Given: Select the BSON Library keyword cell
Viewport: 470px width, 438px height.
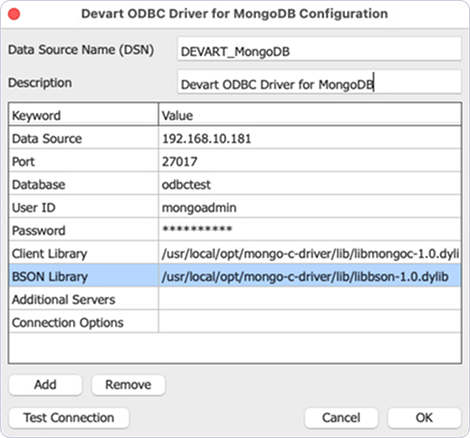Looking at the screenshot, I should click(84, 276).
